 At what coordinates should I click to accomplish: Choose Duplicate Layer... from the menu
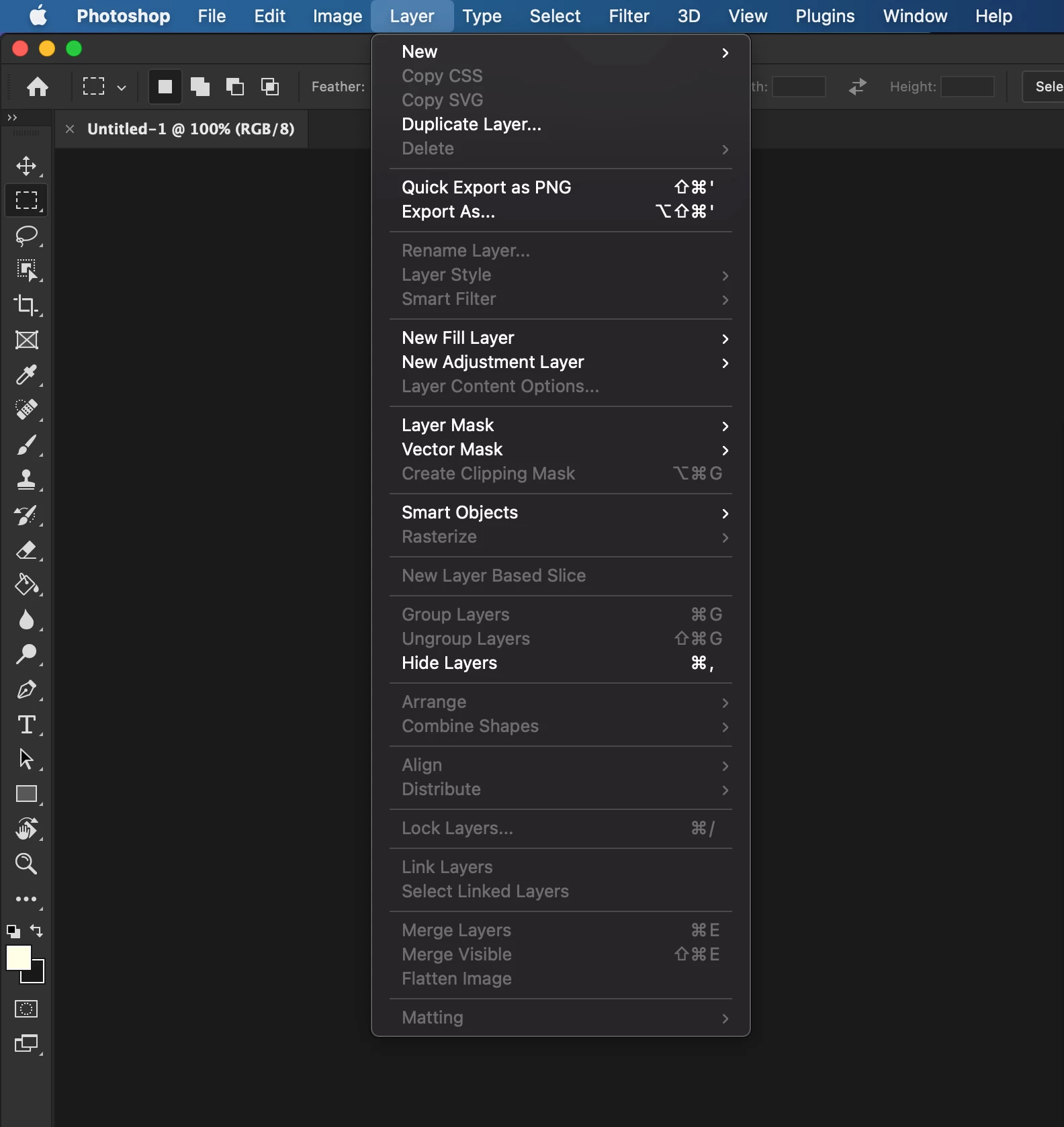point(560,124)
